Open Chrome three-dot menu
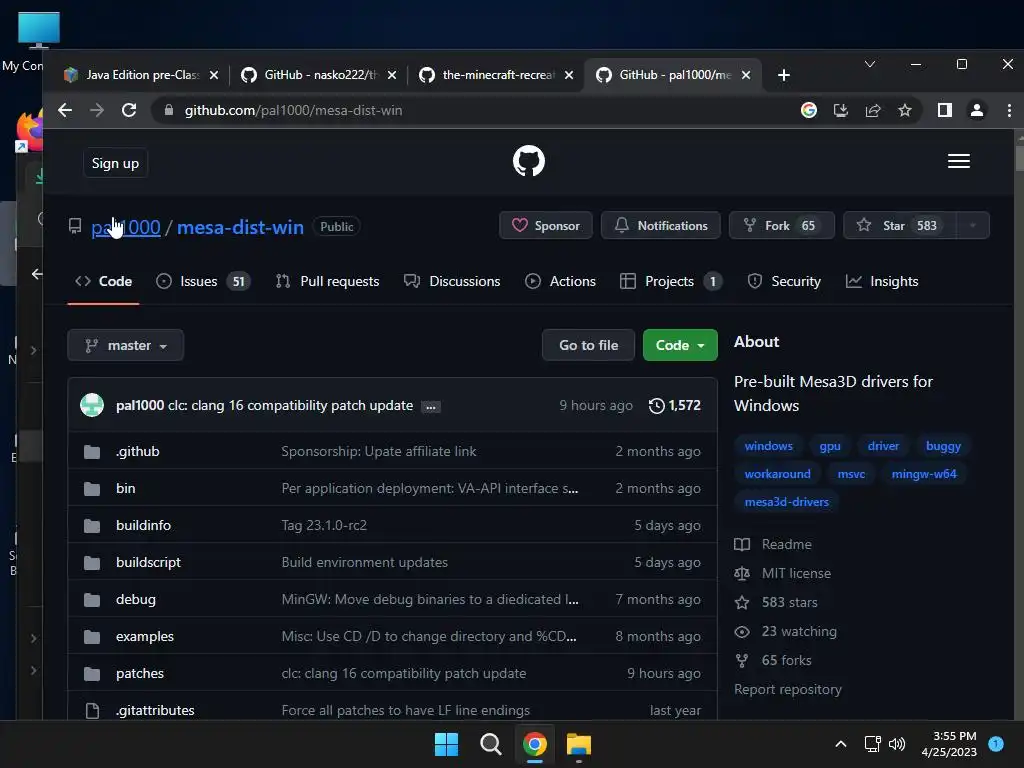1024x768 pixels. pyautogui.click(x=1009, y=110)
